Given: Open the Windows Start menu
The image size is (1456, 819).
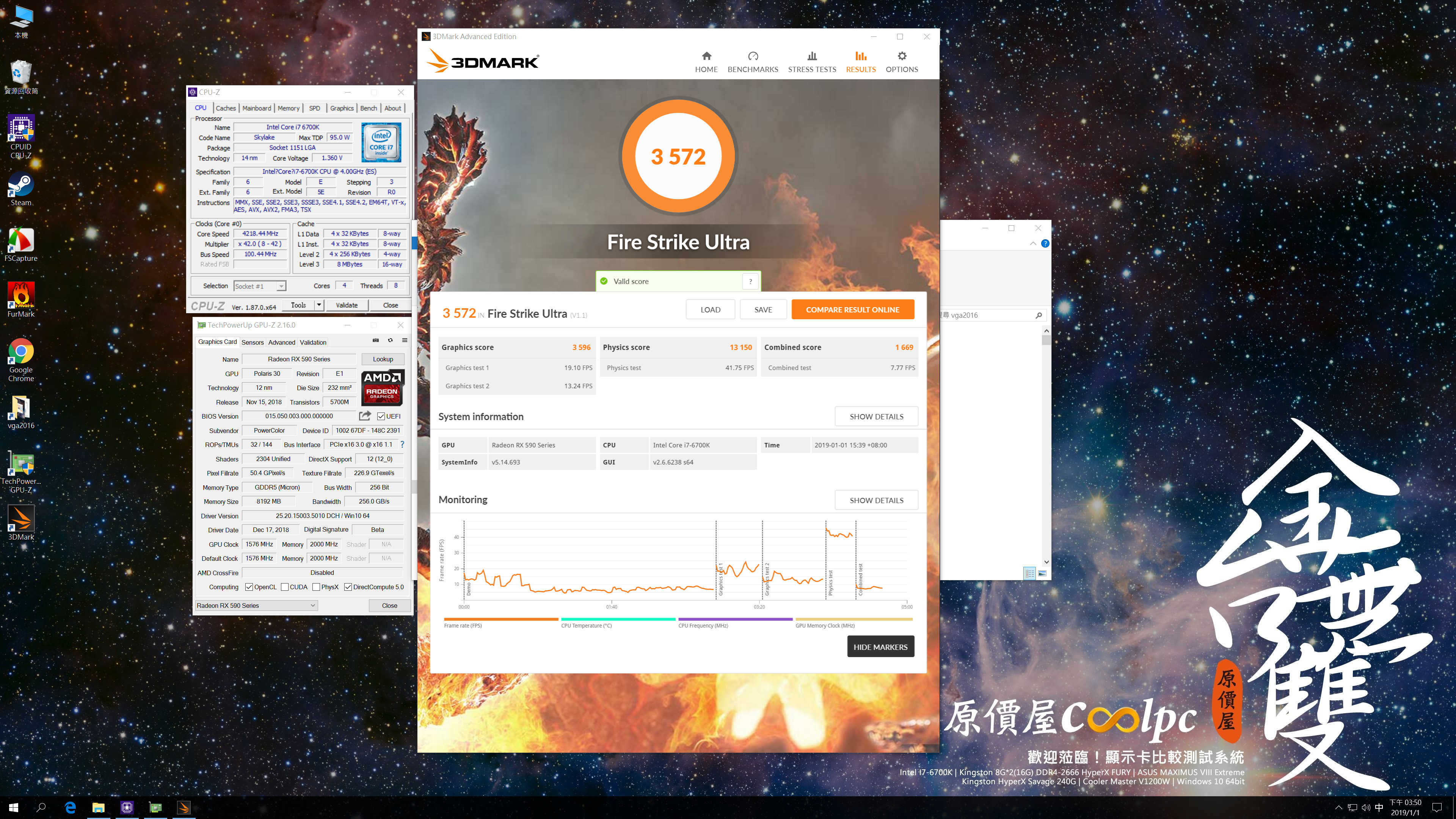Looking at the screenshot, I should [x=14, y=808].
